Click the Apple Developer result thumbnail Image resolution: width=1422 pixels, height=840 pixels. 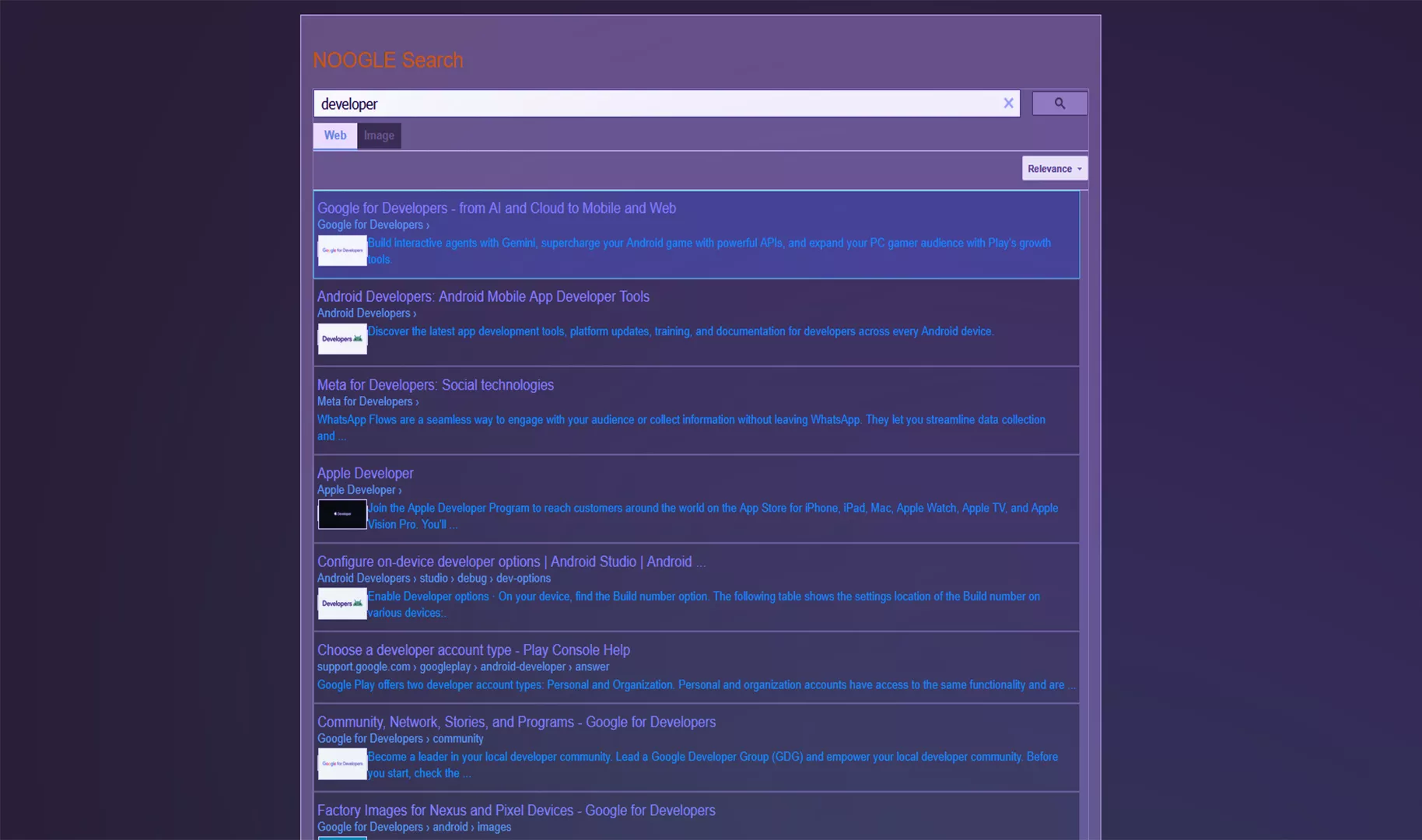click(341, 514)
